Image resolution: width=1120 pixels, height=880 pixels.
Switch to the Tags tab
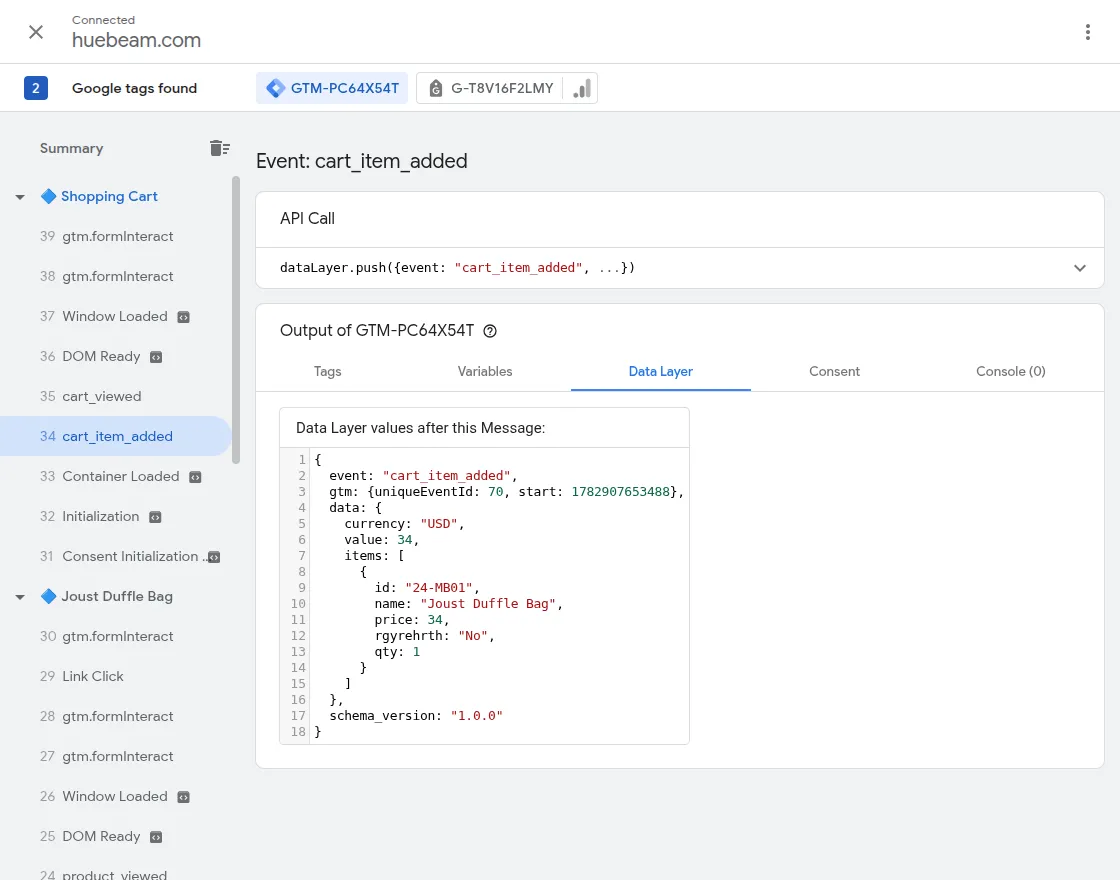pos(327,371)
